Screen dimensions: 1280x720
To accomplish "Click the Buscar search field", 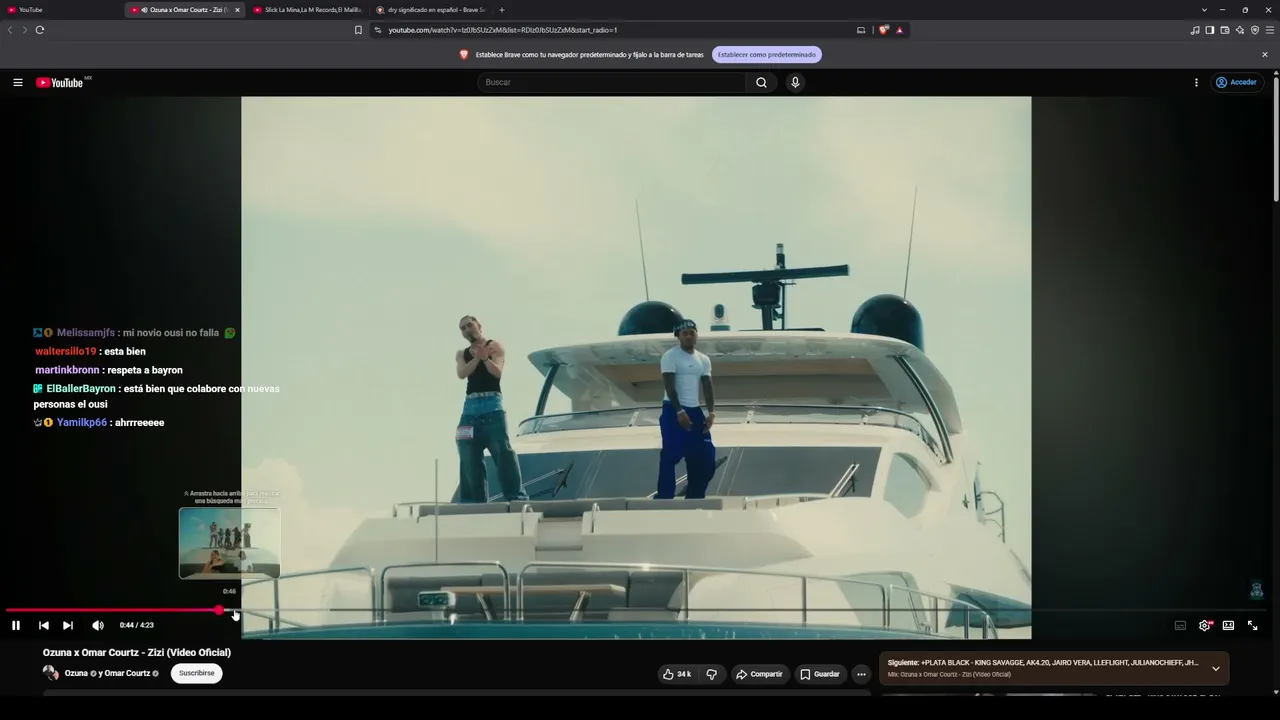I will tap(612, 82).
